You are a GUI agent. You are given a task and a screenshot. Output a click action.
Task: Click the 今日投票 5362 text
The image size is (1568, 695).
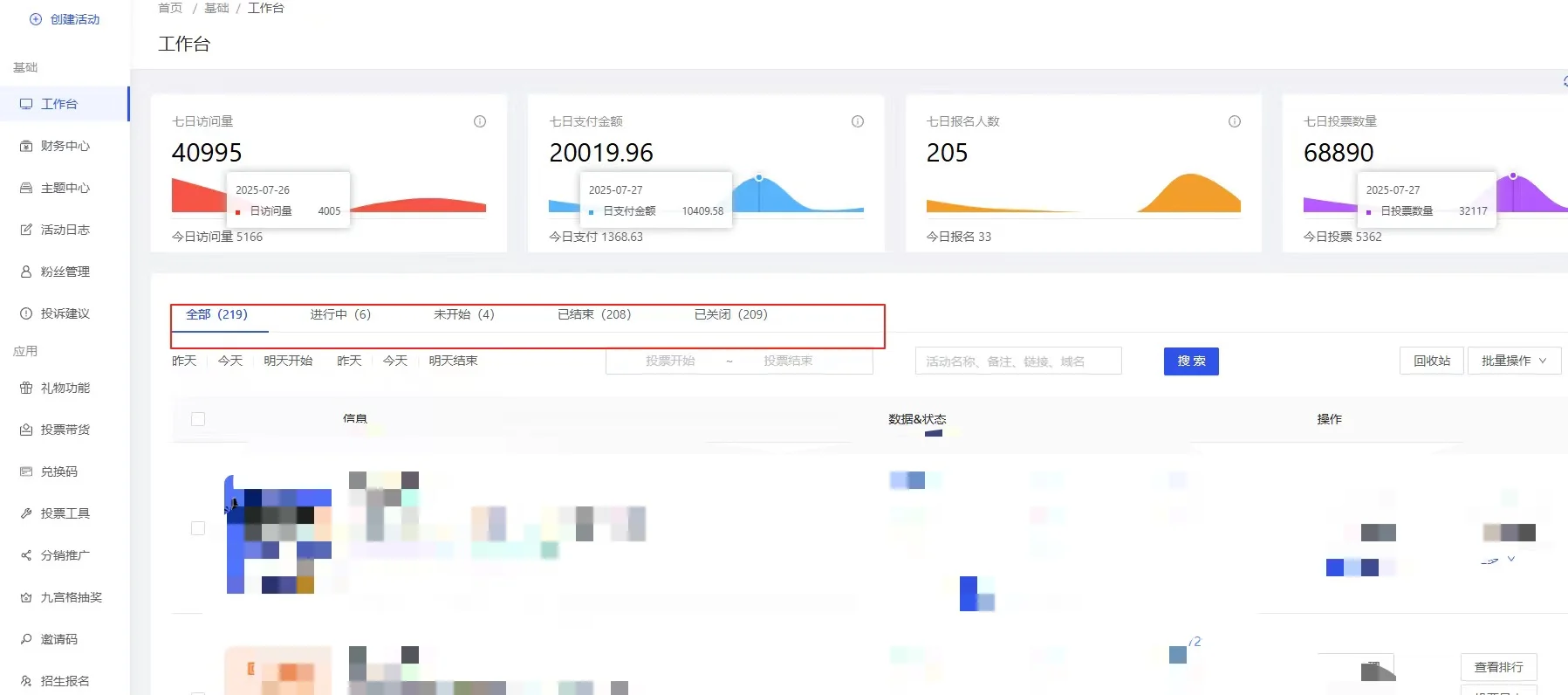click(1343, 237)
